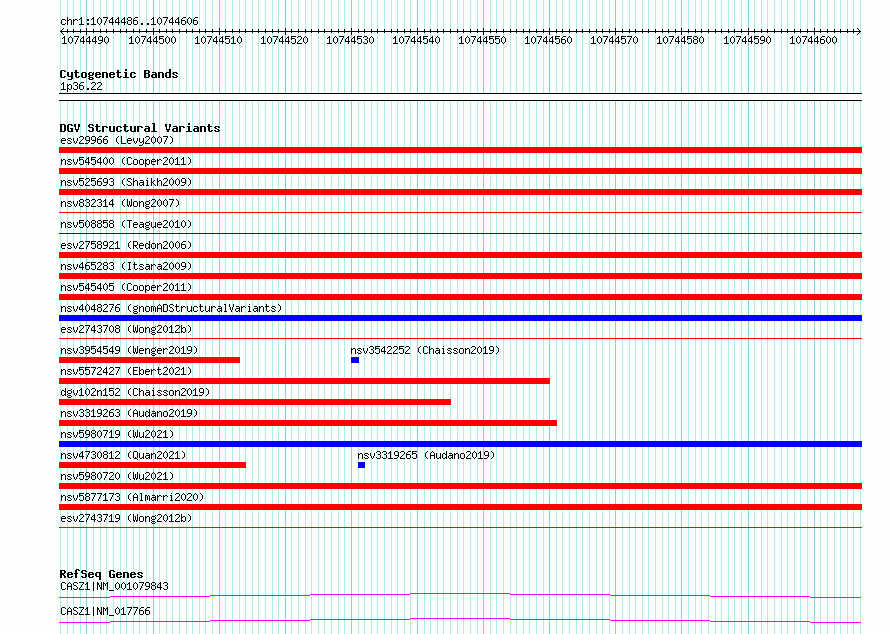Select the nsv5980720 (Wu2021) label
The image size is (890, 634).
pos(117,476)
